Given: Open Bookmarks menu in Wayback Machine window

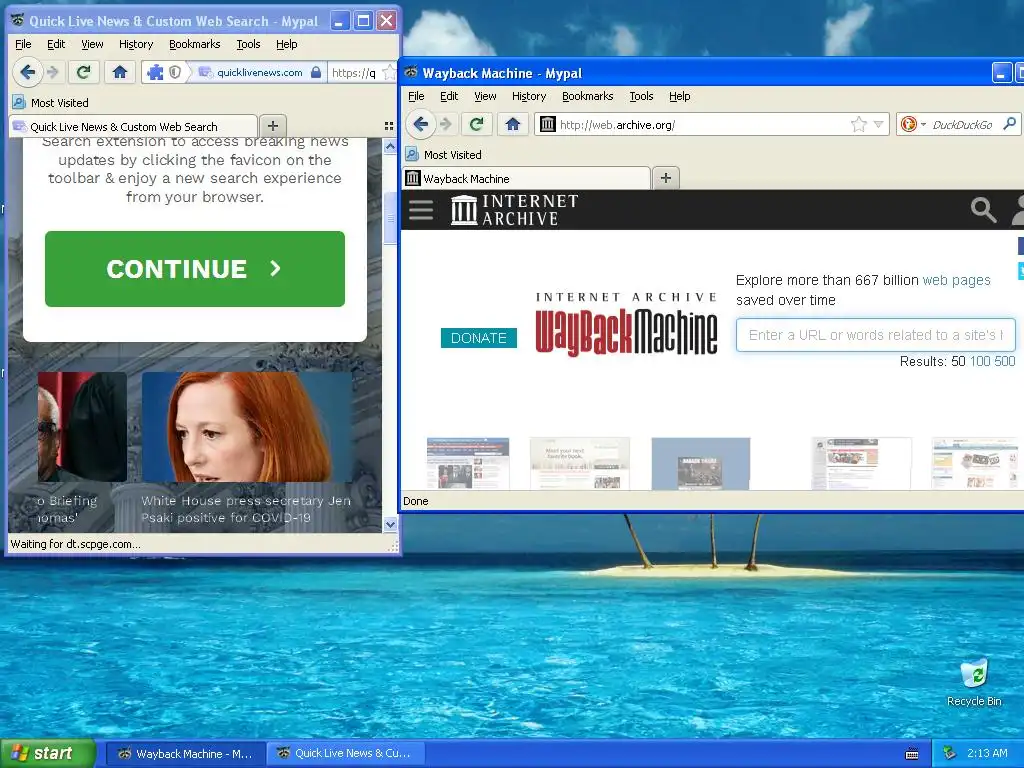Looking at the screenshot, I should pyautogui.click(x=587, y=96).
